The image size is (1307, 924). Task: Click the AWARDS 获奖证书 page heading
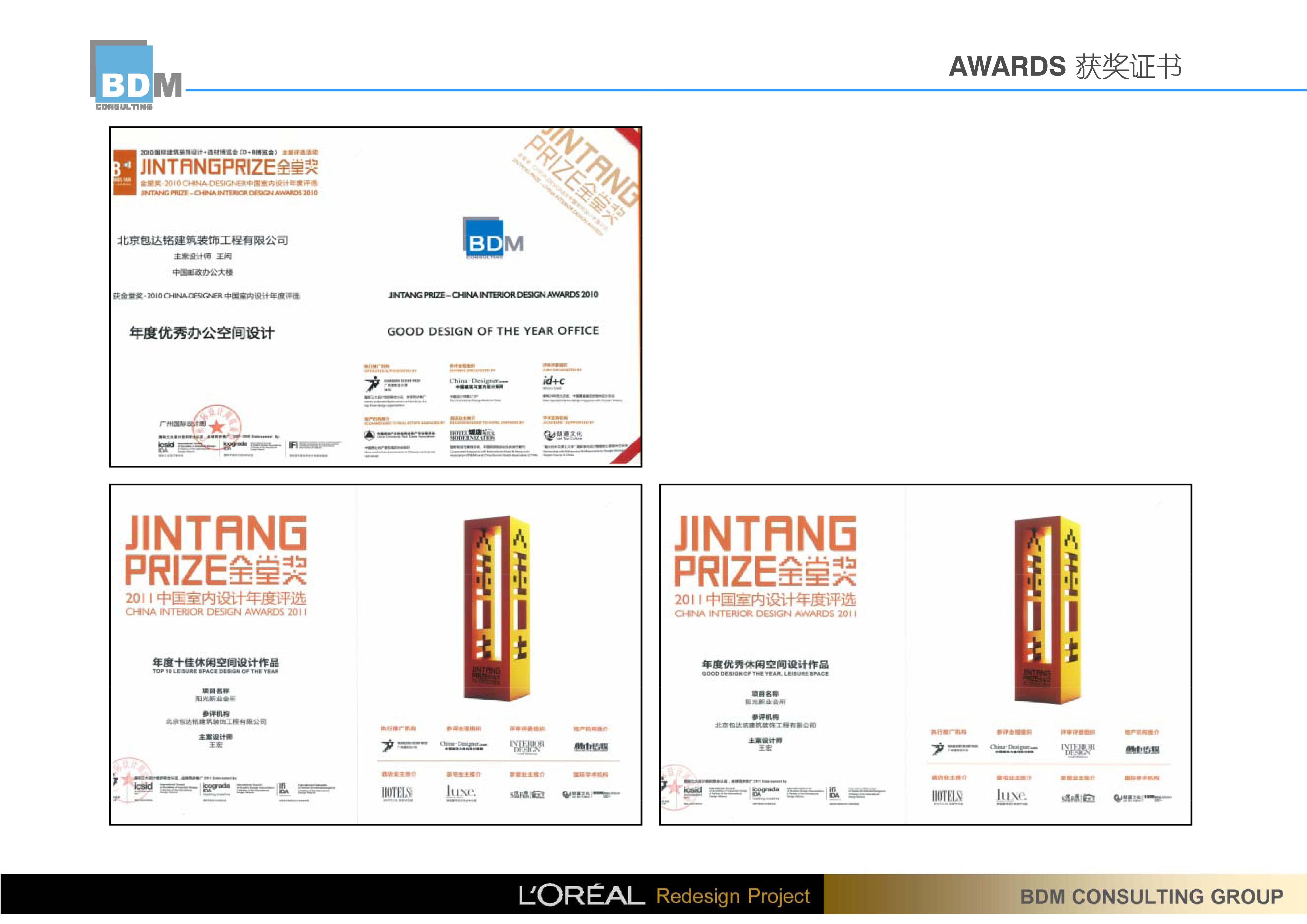coord(1064,67)
